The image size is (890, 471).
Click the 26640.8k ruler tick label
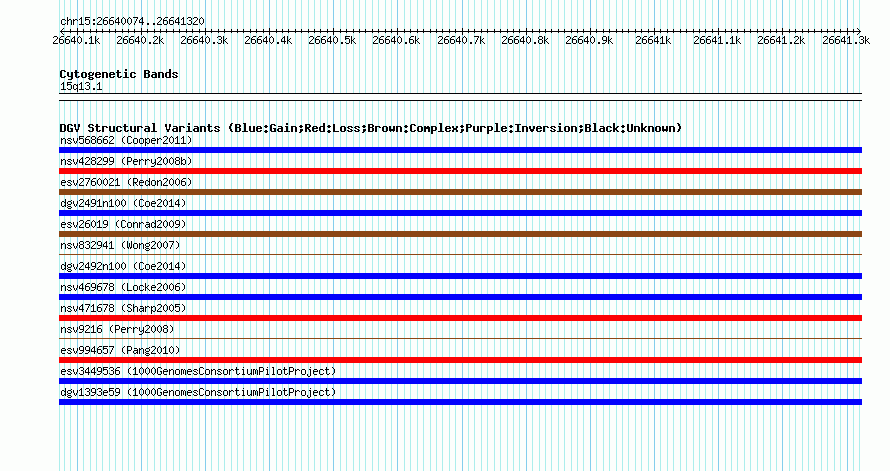tap(526, 40)
